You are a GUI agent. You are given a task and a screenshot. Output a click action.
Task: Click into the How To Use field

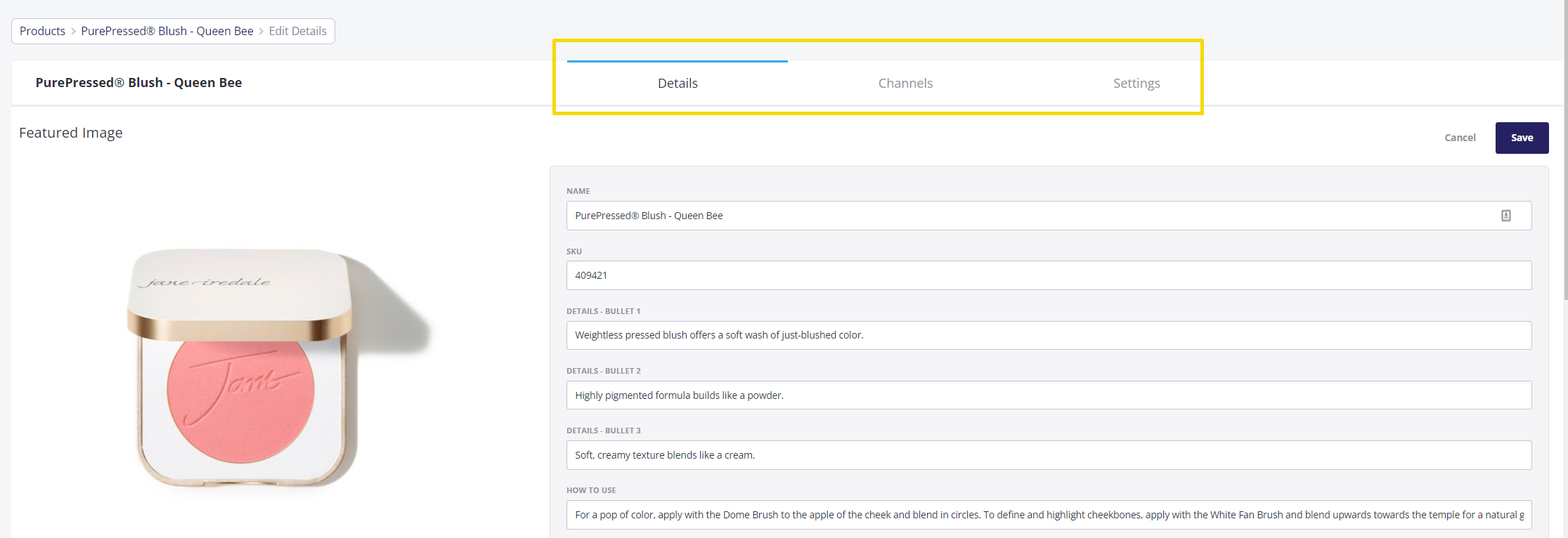pyautogui.click(x=1049, y=515)
